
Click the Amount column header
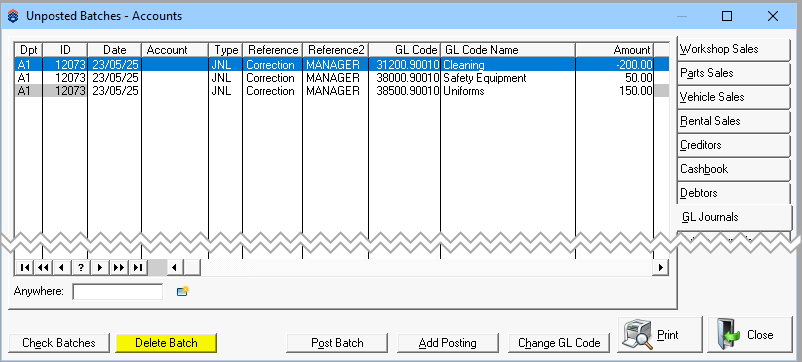pyautogui.click(x=614, y=50)
